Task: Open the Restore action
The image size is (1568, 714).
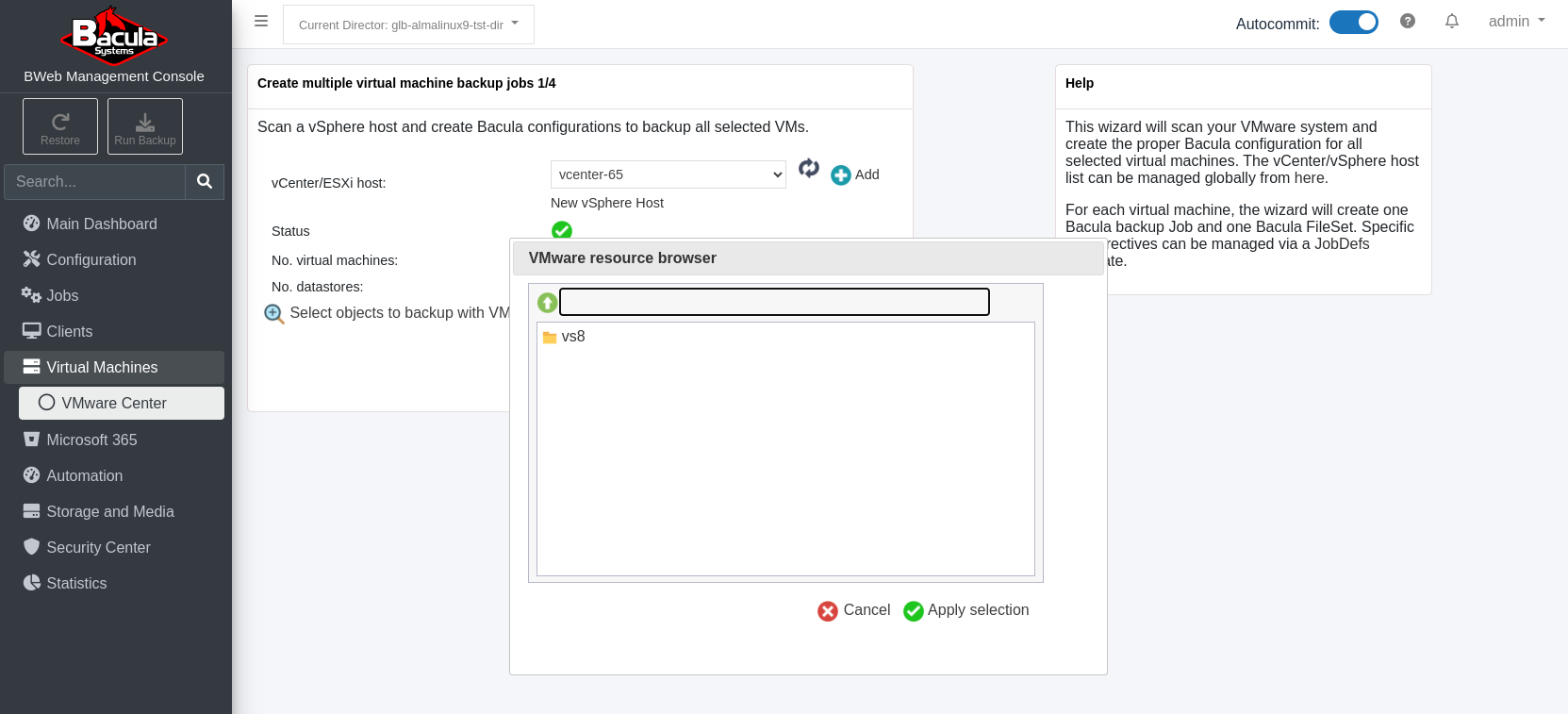Action: 60,126
